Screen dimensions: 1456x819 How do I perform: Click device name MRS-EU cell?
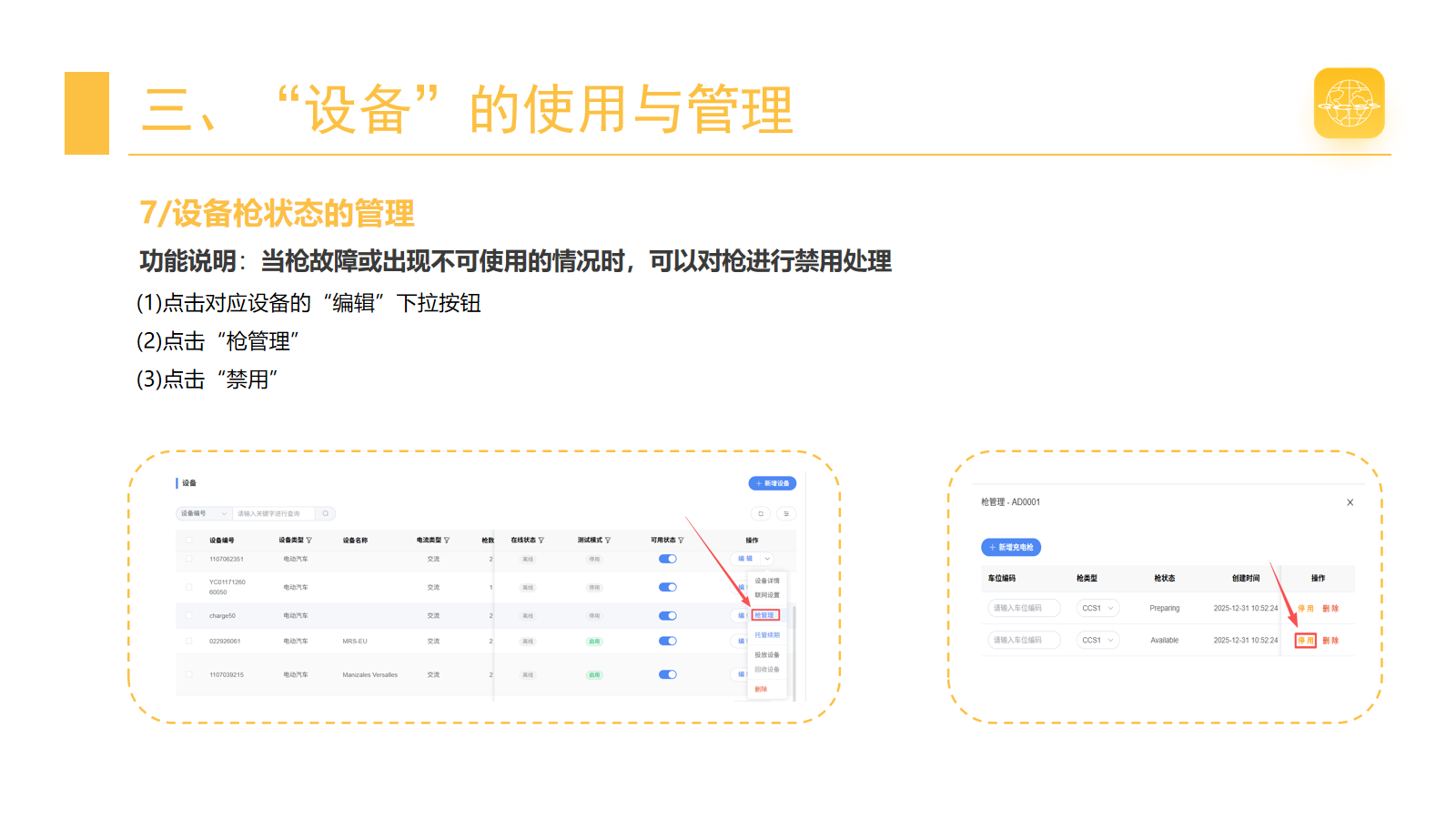pyautogui.click(x=355, y=642)
